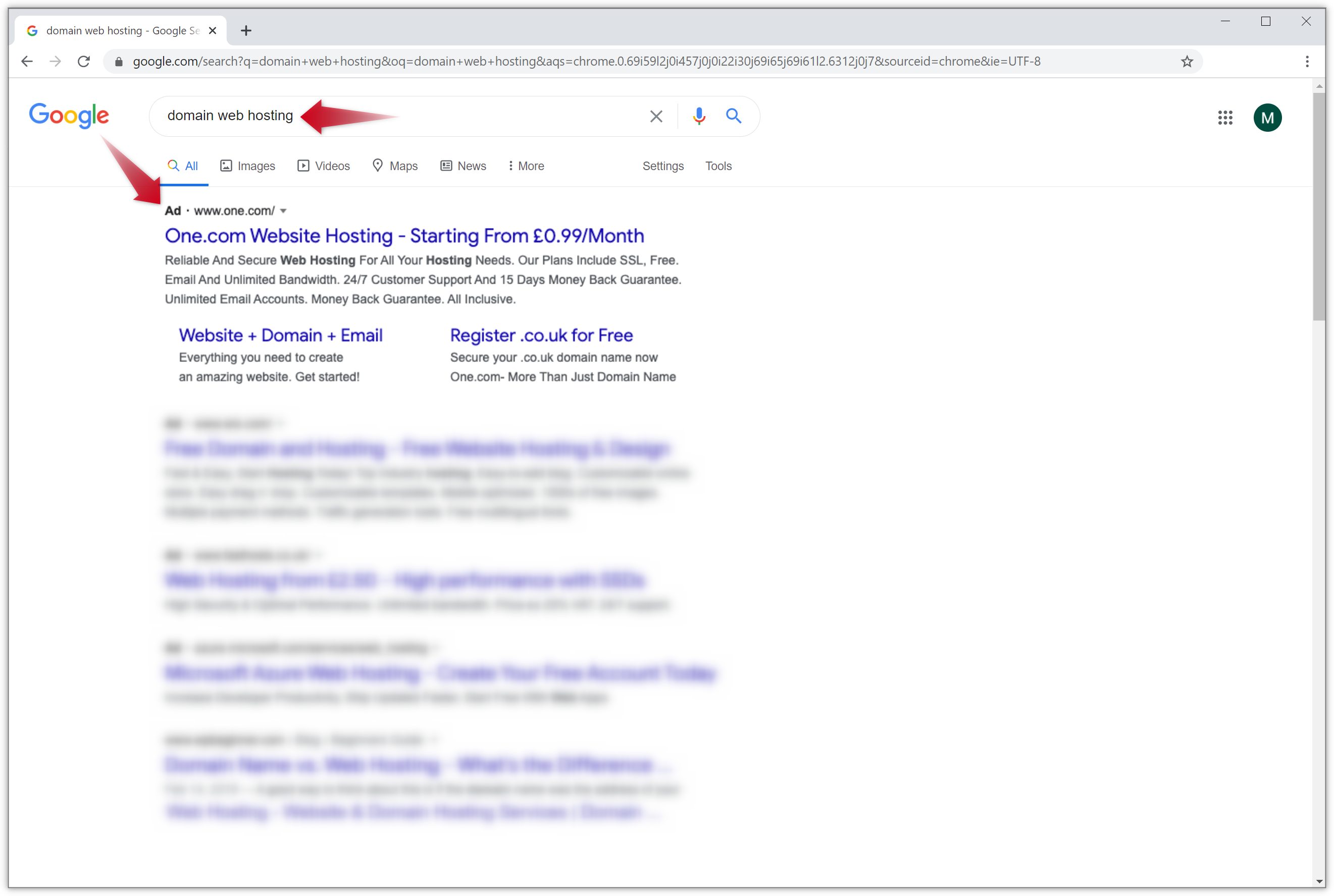Click the Website + Domain + Email link

pos(280,334)
